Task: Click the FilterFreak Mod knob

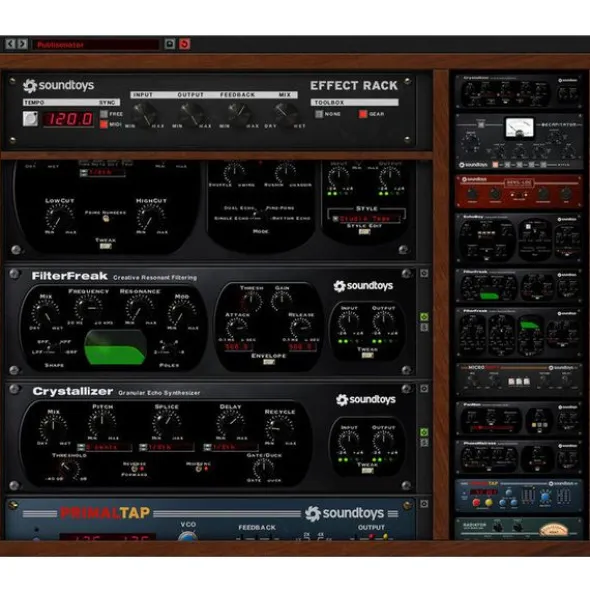Action: 182,314
